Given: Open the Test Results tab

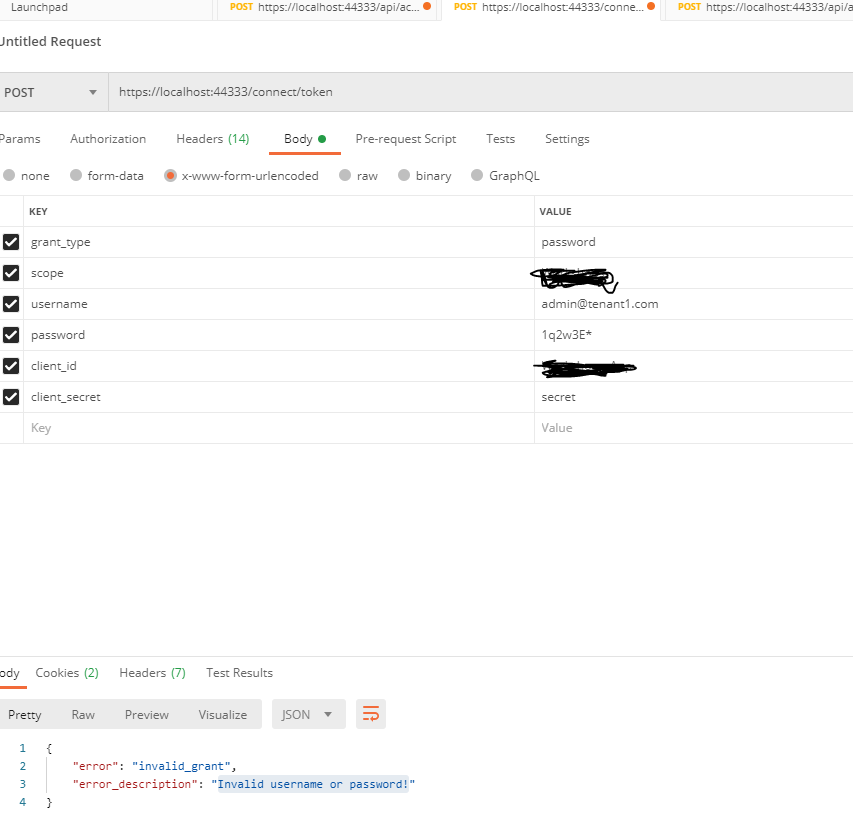Looking at the screenshot, I should coord(239,672).
